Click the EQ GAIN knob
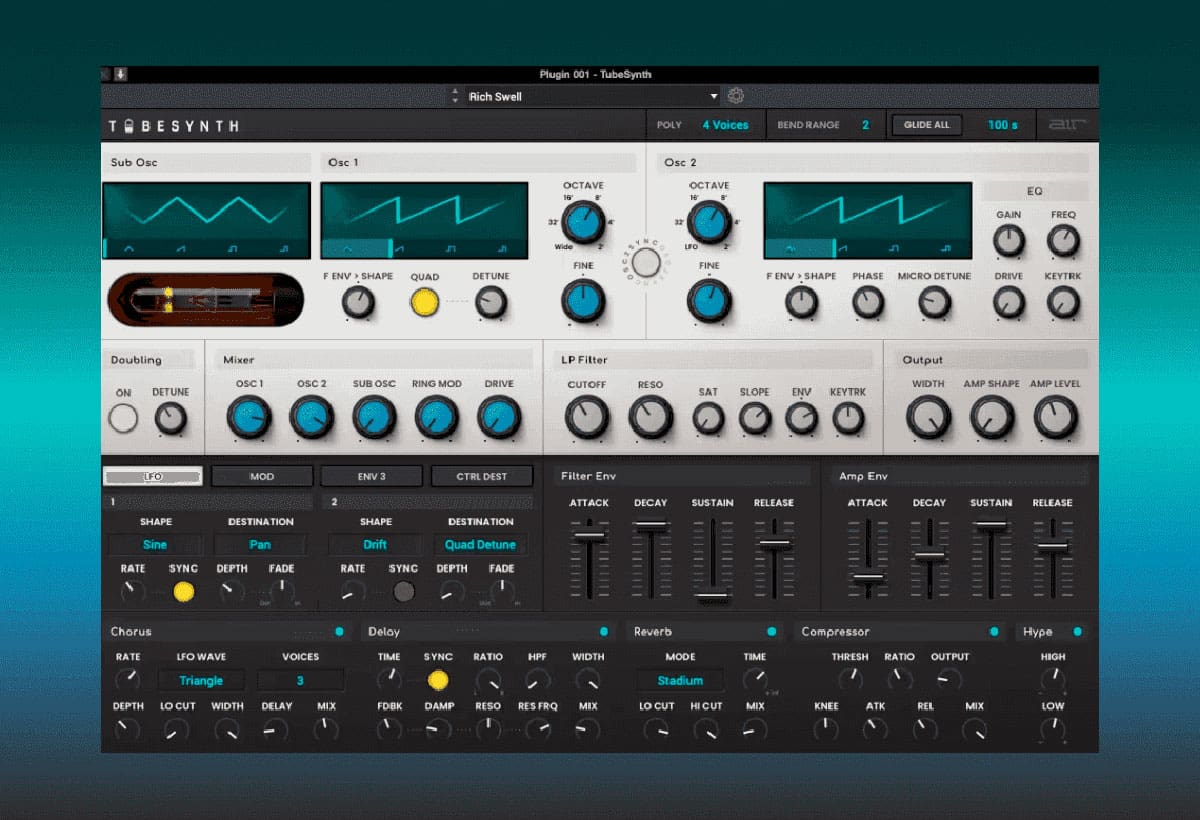The height and width of the screenshot is (820, 1200). [1009, 241]
